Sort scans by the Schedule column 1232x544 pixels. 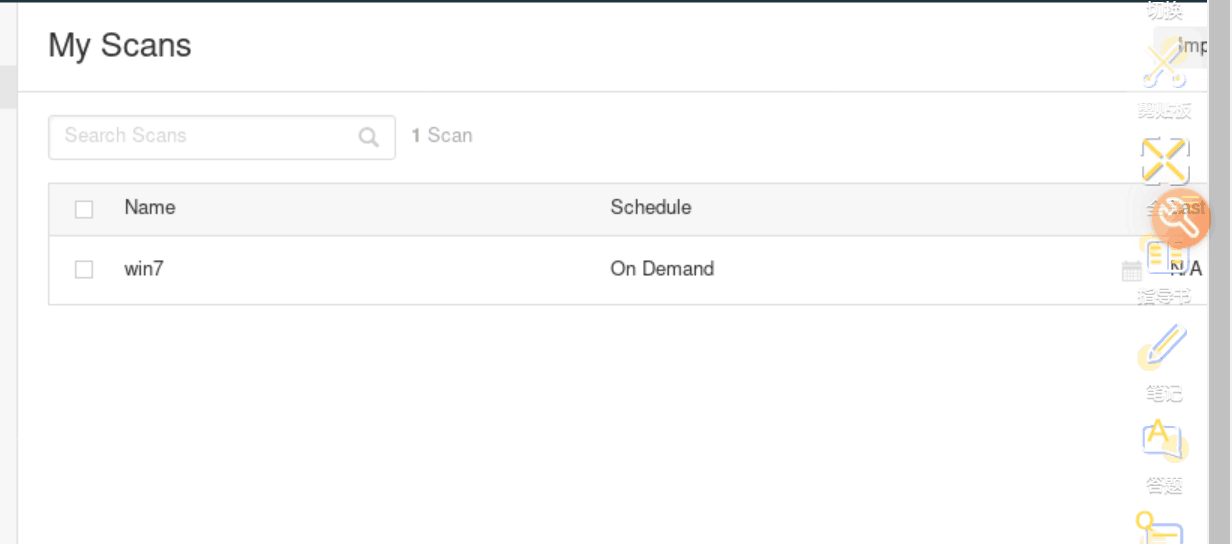point(650,208)
